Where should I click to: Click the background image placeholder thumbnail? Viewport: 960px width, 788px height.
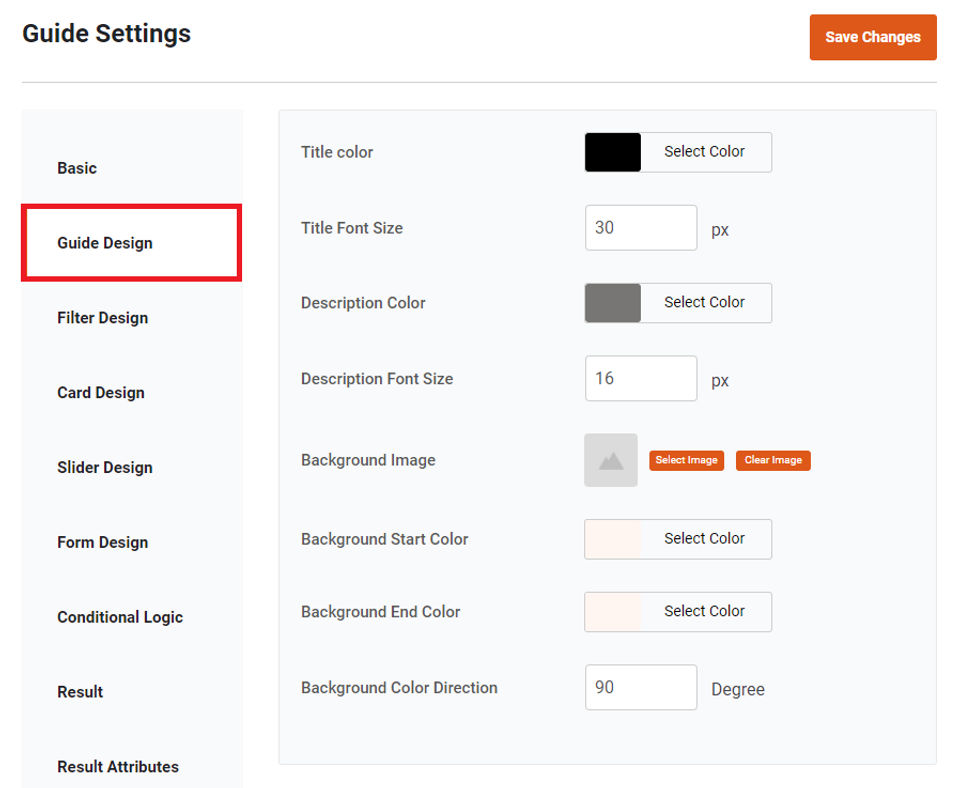point(611,460)
